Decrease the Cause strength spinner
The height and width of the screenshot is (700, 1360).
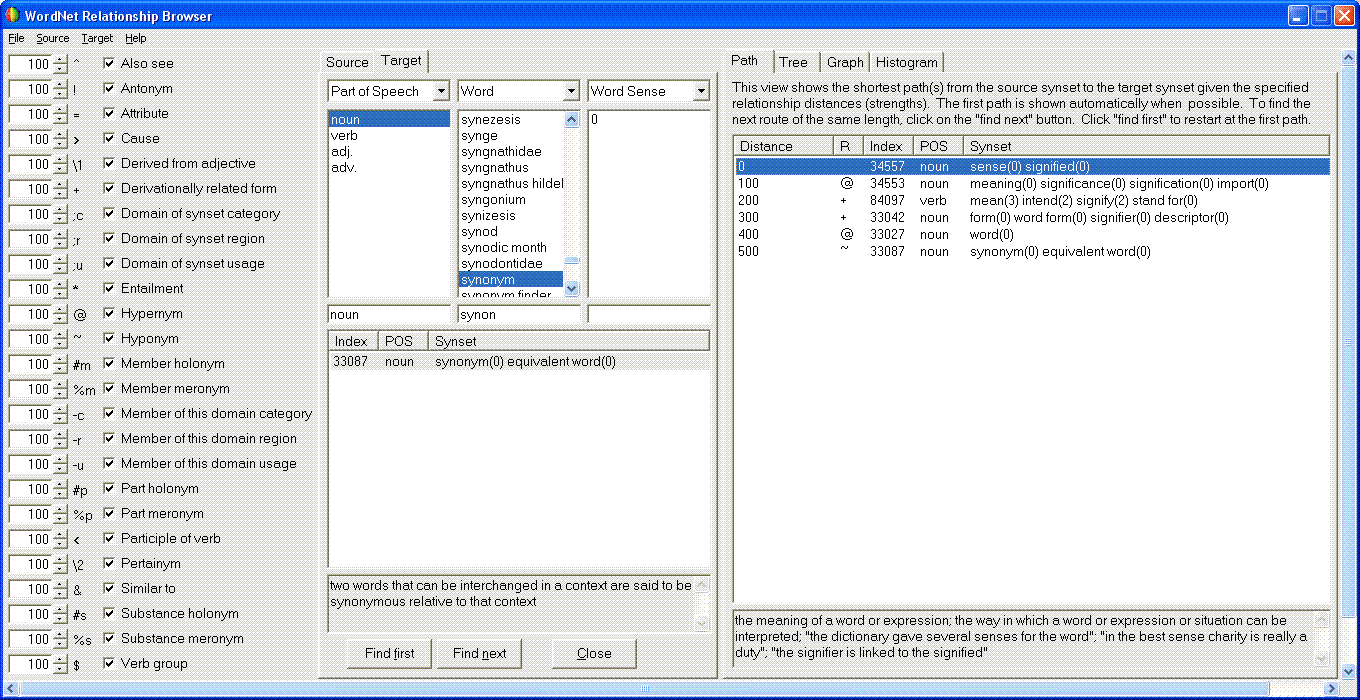click(x=61, y=143)
